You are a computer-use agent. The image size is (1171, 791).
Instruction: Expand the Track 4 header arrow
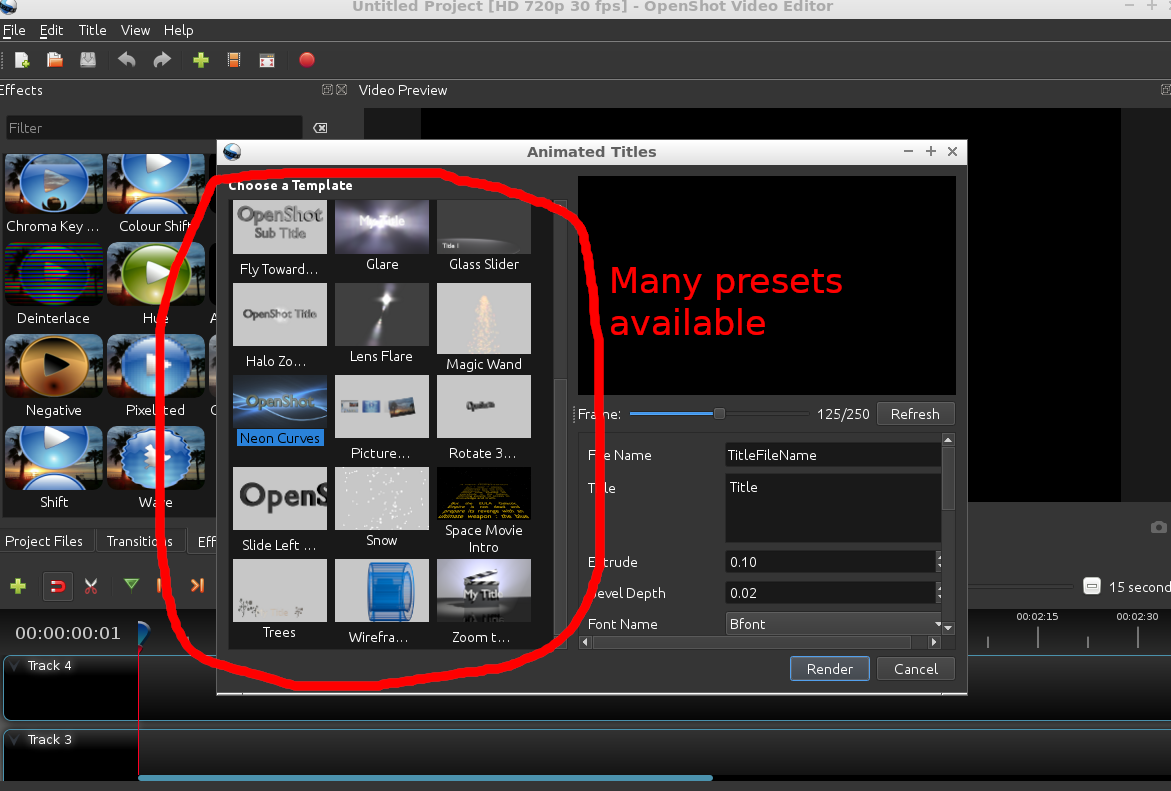coord(14,666)
